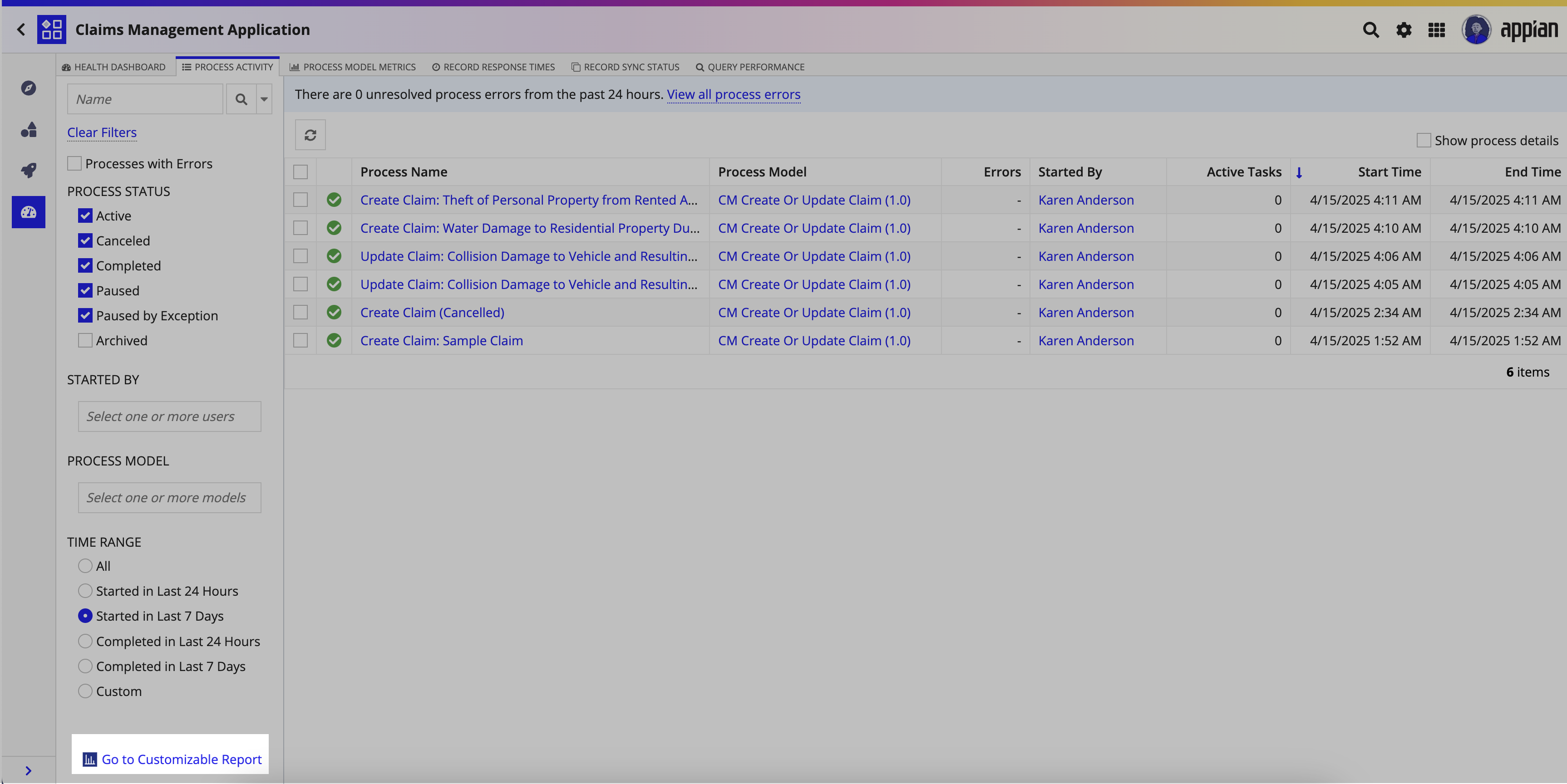The height and width of the screenshot is (784, 1567).
Task: Open the apps grid navigation icon
Action: pyautogui.click(x=1436, y=30)
